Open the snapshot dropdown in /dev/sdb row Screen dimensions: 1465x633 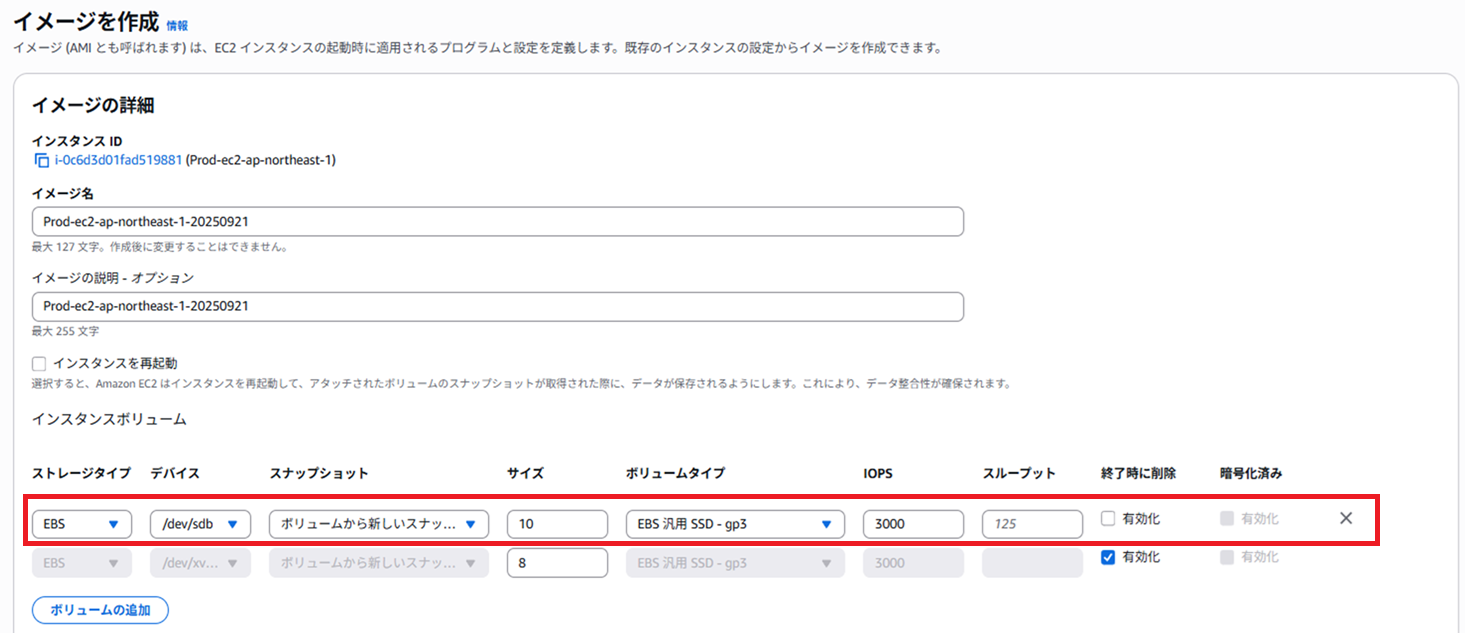click(x=379, y=524)
